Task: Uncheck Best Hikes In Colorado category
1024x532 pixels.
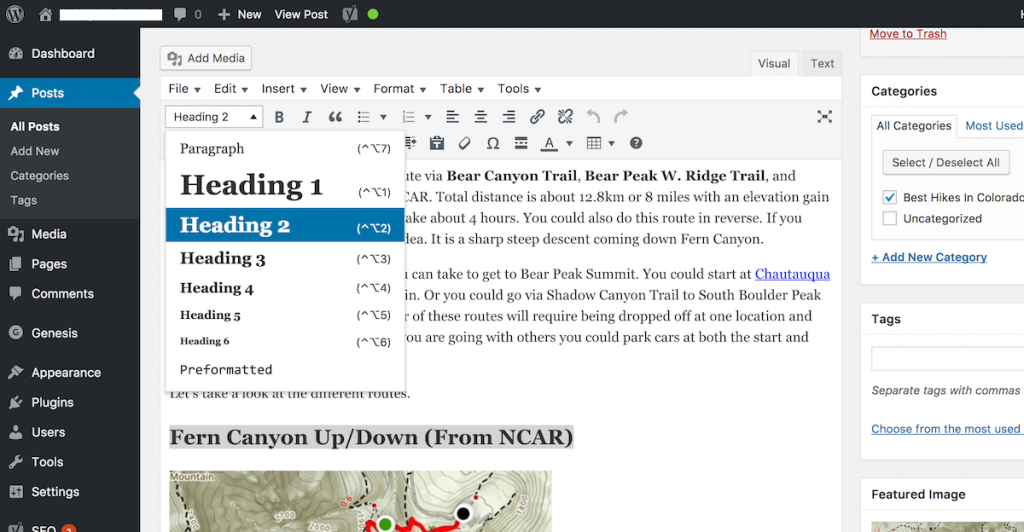Action: (889, 197)
